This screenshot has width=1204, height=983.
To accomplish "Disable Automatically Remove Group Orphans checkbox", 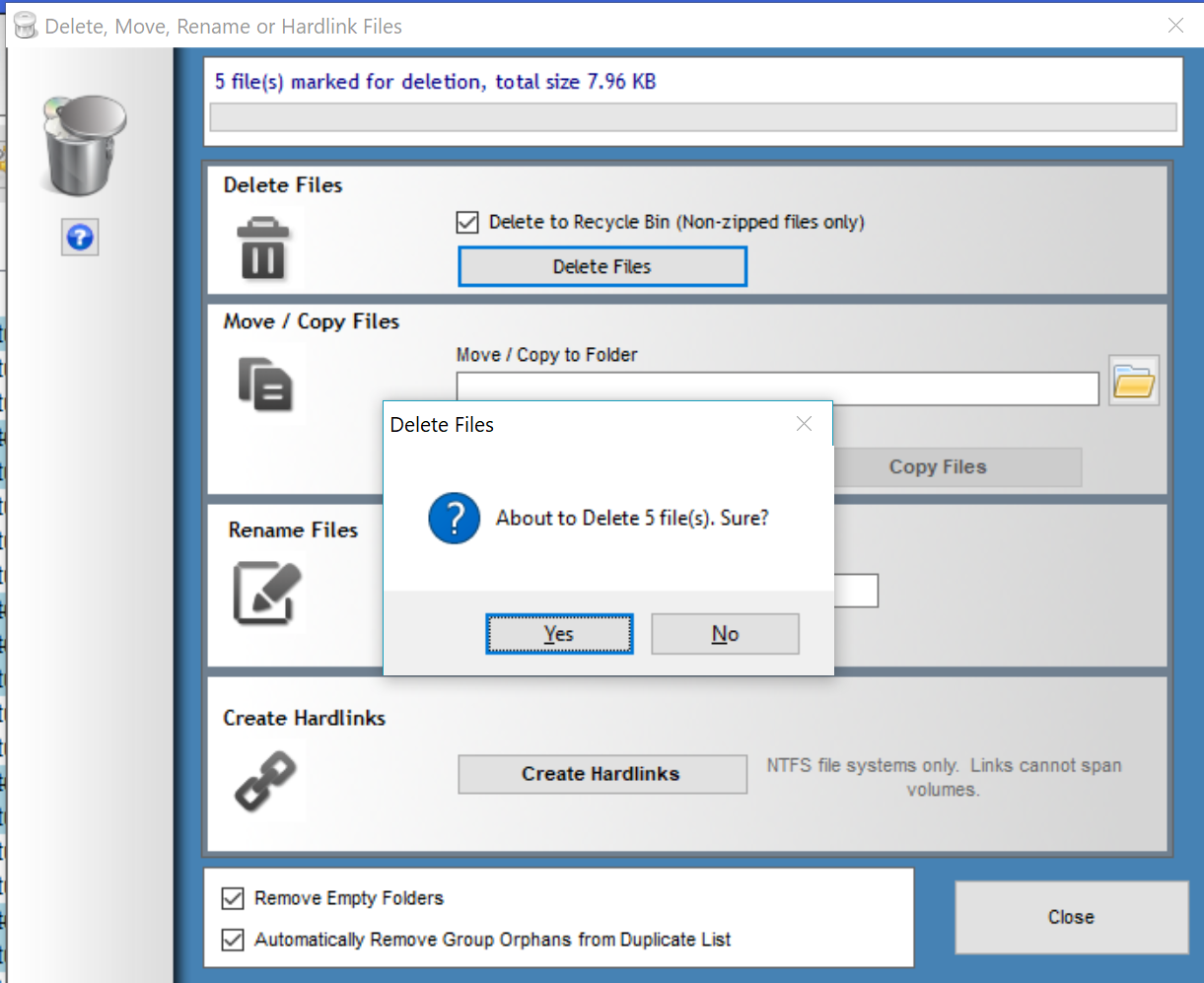I will click(233, 940).
